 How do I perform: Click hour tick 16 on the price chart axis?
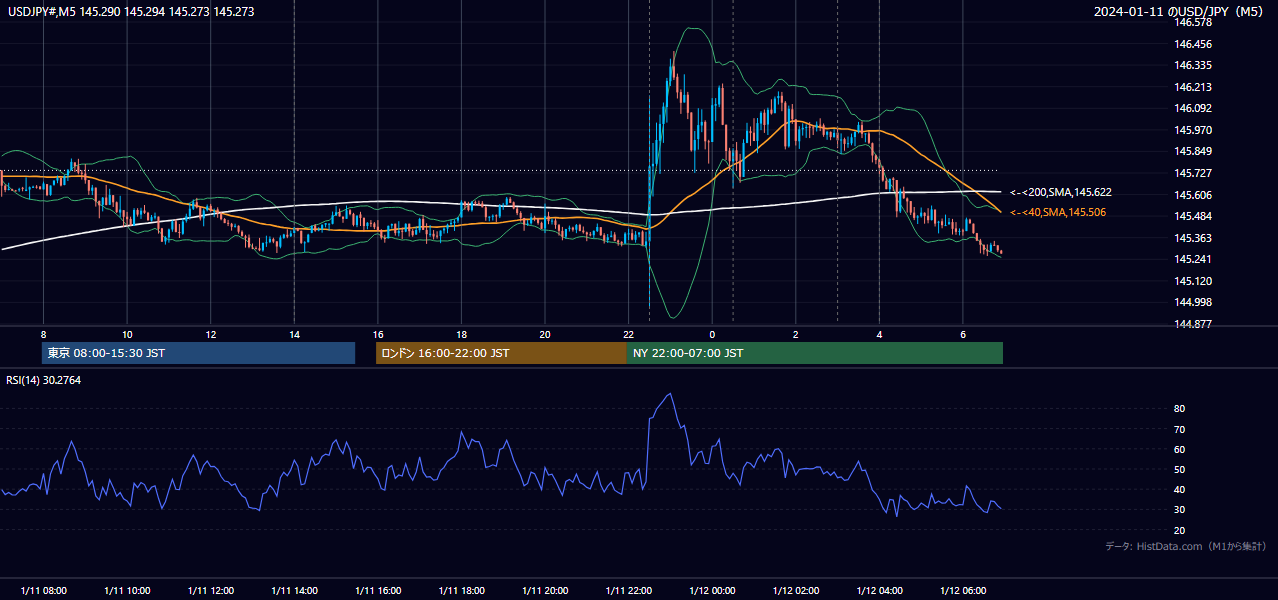[x=378, y=334]
